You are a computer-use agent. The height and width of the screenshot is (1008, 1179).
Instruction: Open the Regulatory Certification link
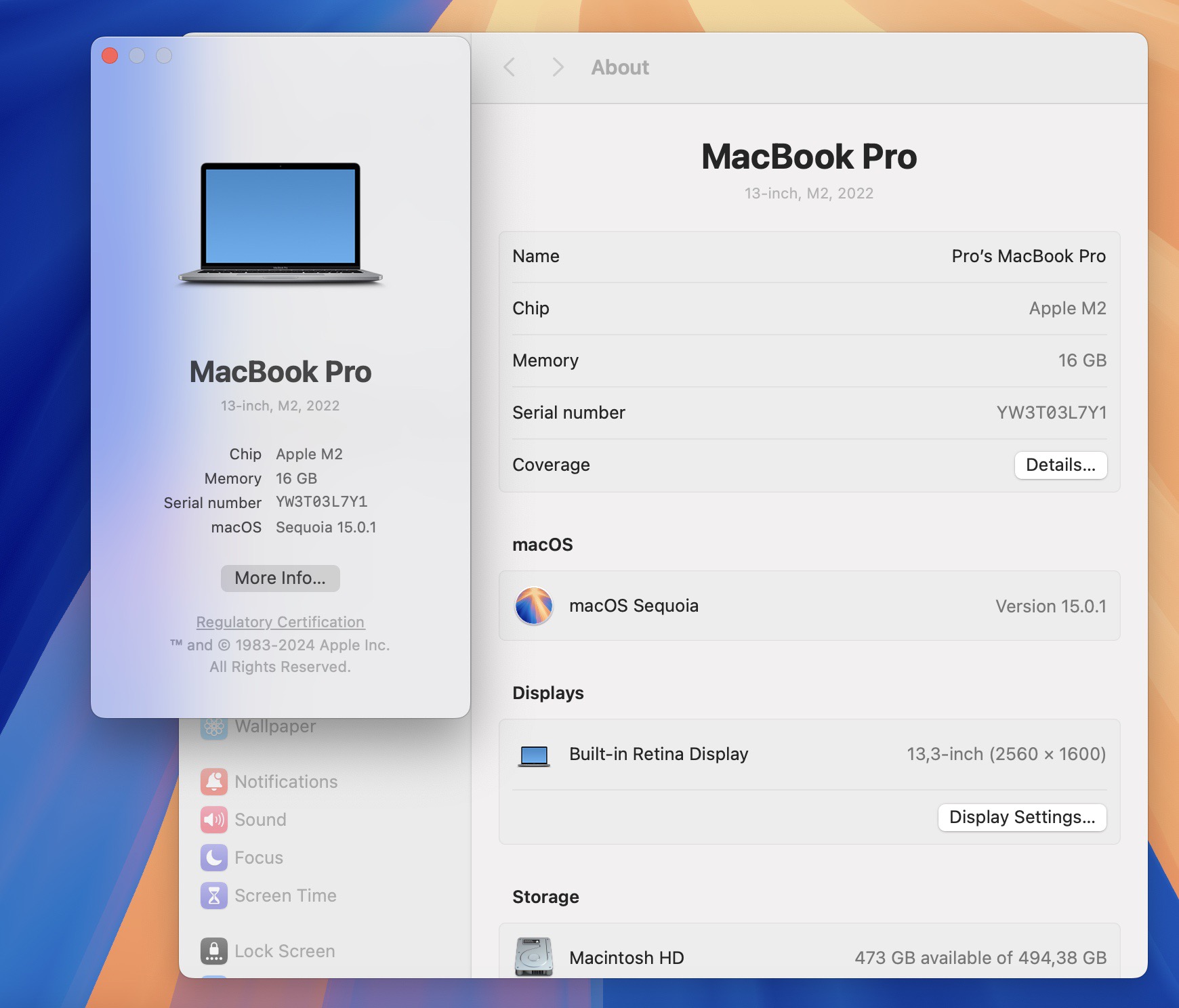pyautogui.click(x=281, y=622)
